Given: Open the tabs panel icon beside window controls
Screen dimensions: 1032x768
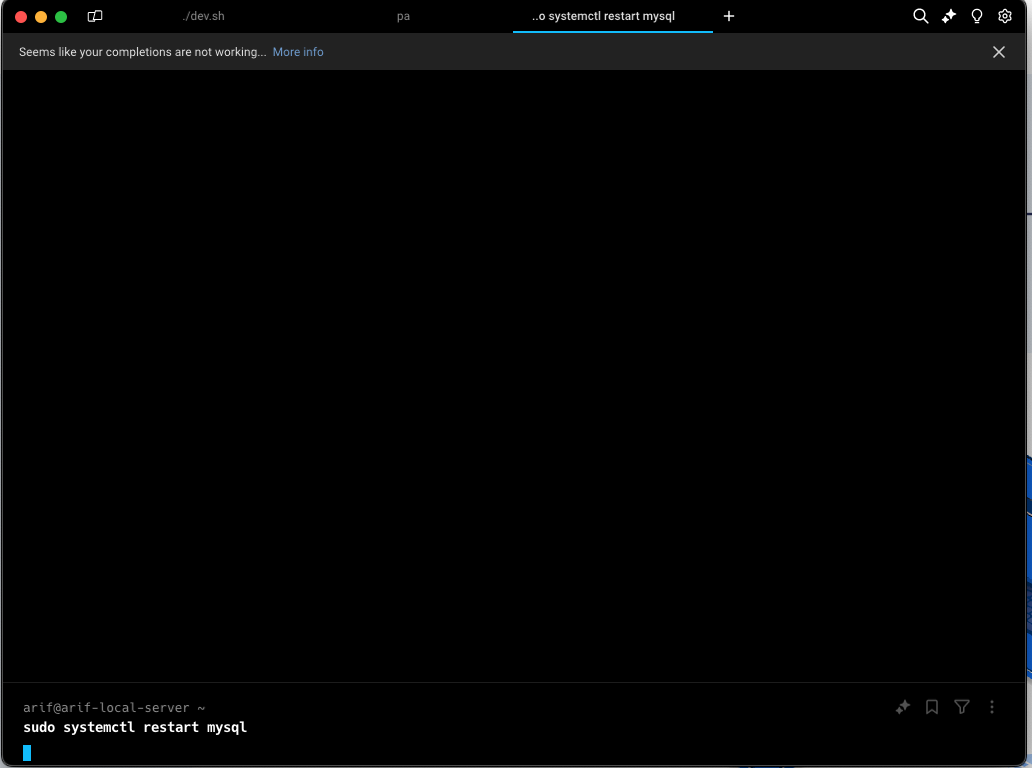Looking at the screenshot, I should pyautogui.click(x=95, y=17).
